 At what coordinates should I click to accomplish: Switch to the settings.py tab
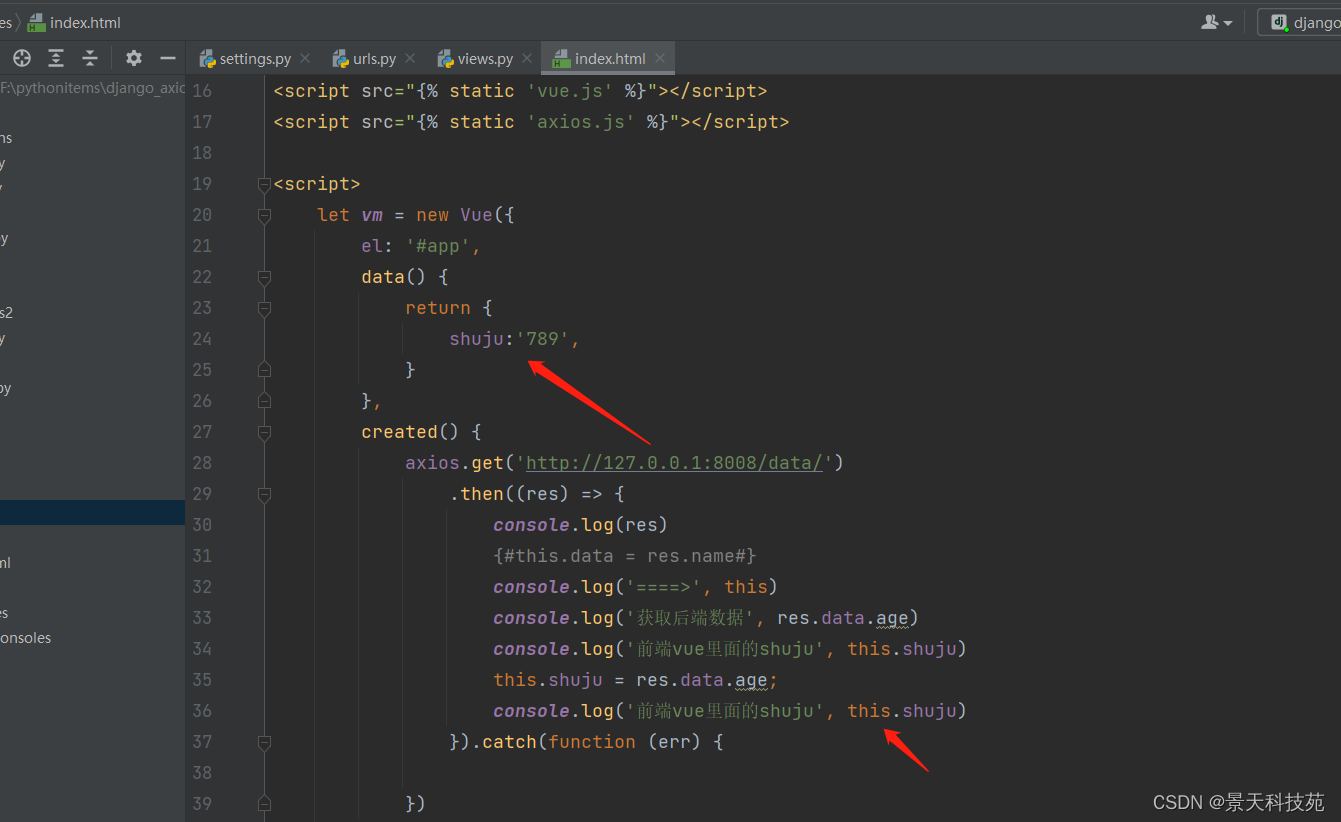(x=255, y=59)
